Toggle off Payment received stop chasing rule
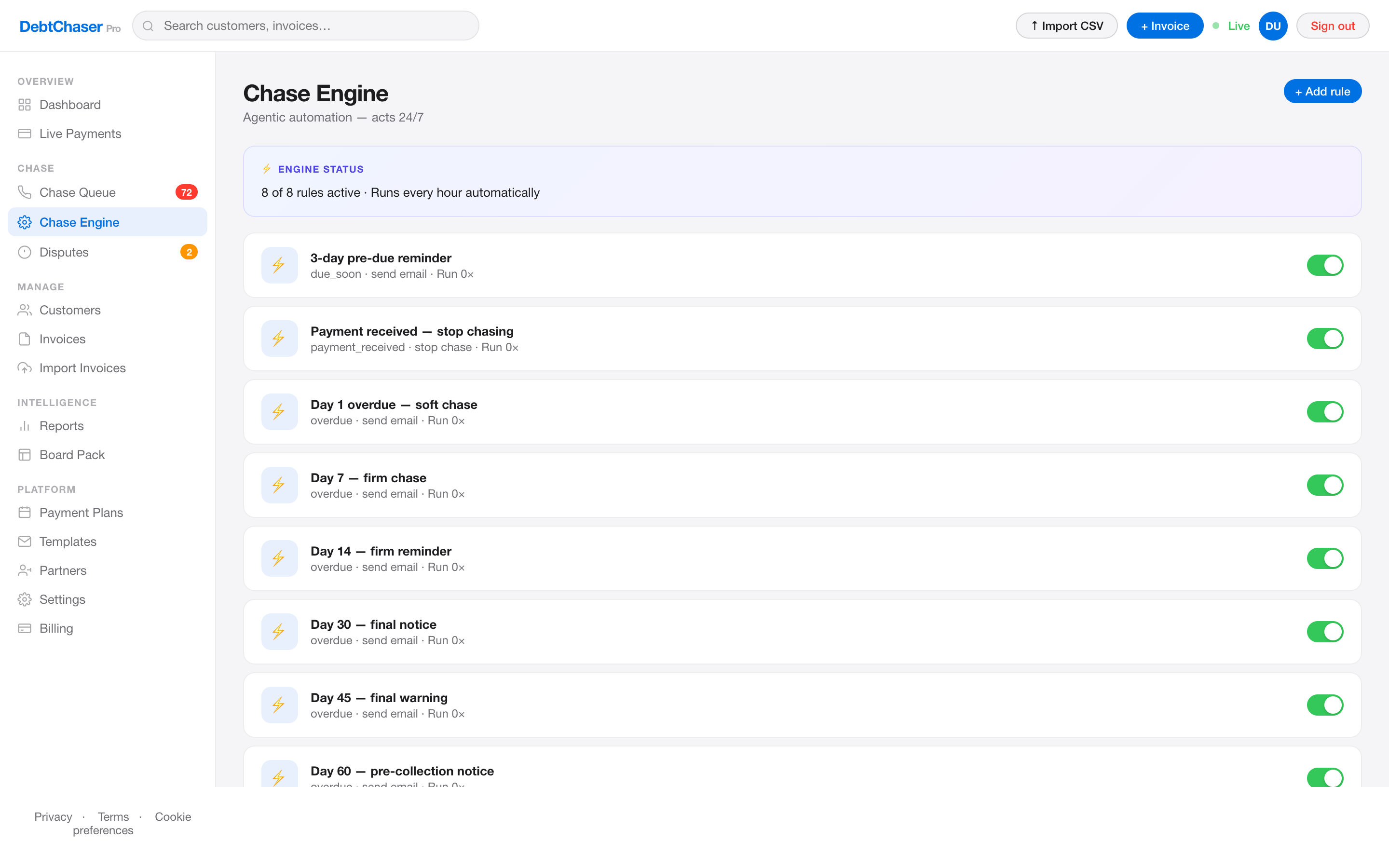Screen dimensions: 1389x868 [1325, 339]
